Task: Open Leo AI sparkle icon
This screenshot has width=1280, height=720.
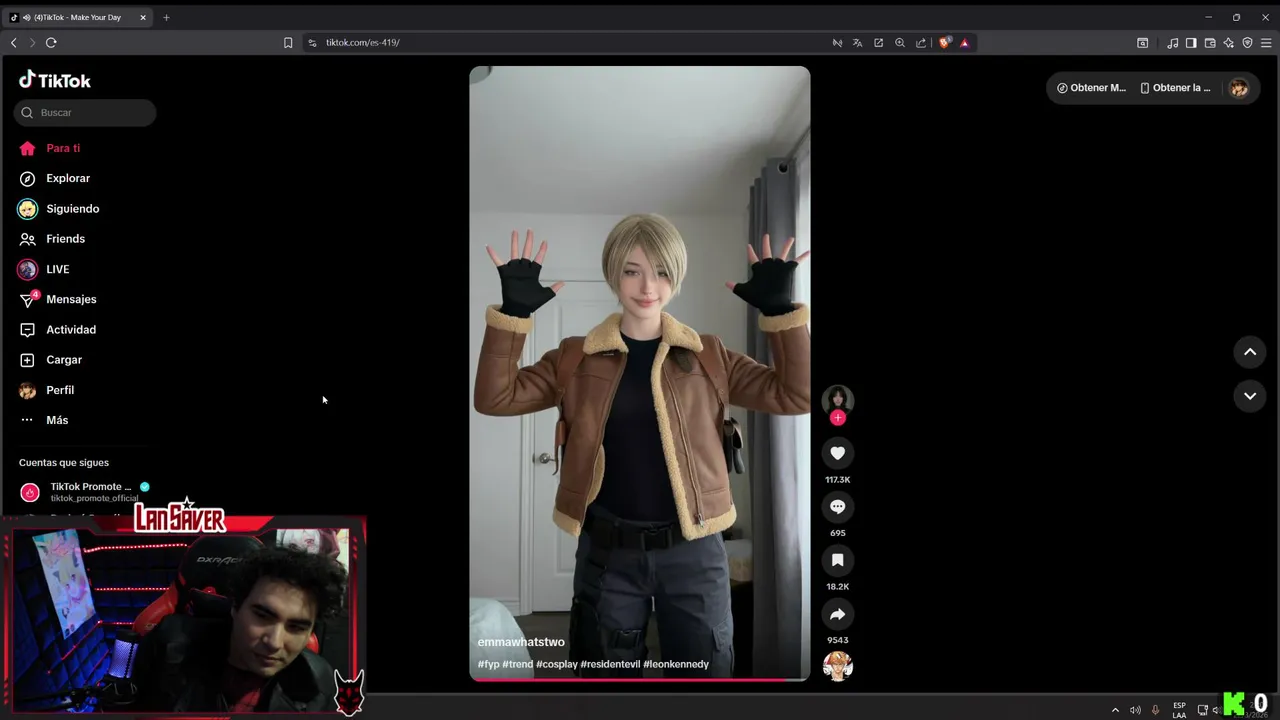Action: click(1229, 43)
